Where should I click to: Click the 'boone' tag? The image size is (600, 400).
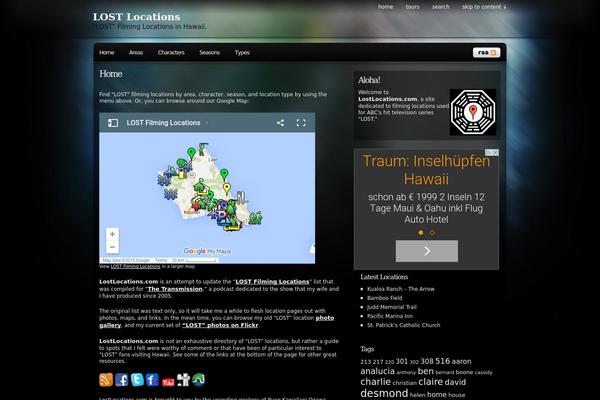click(x=464, y=372)
